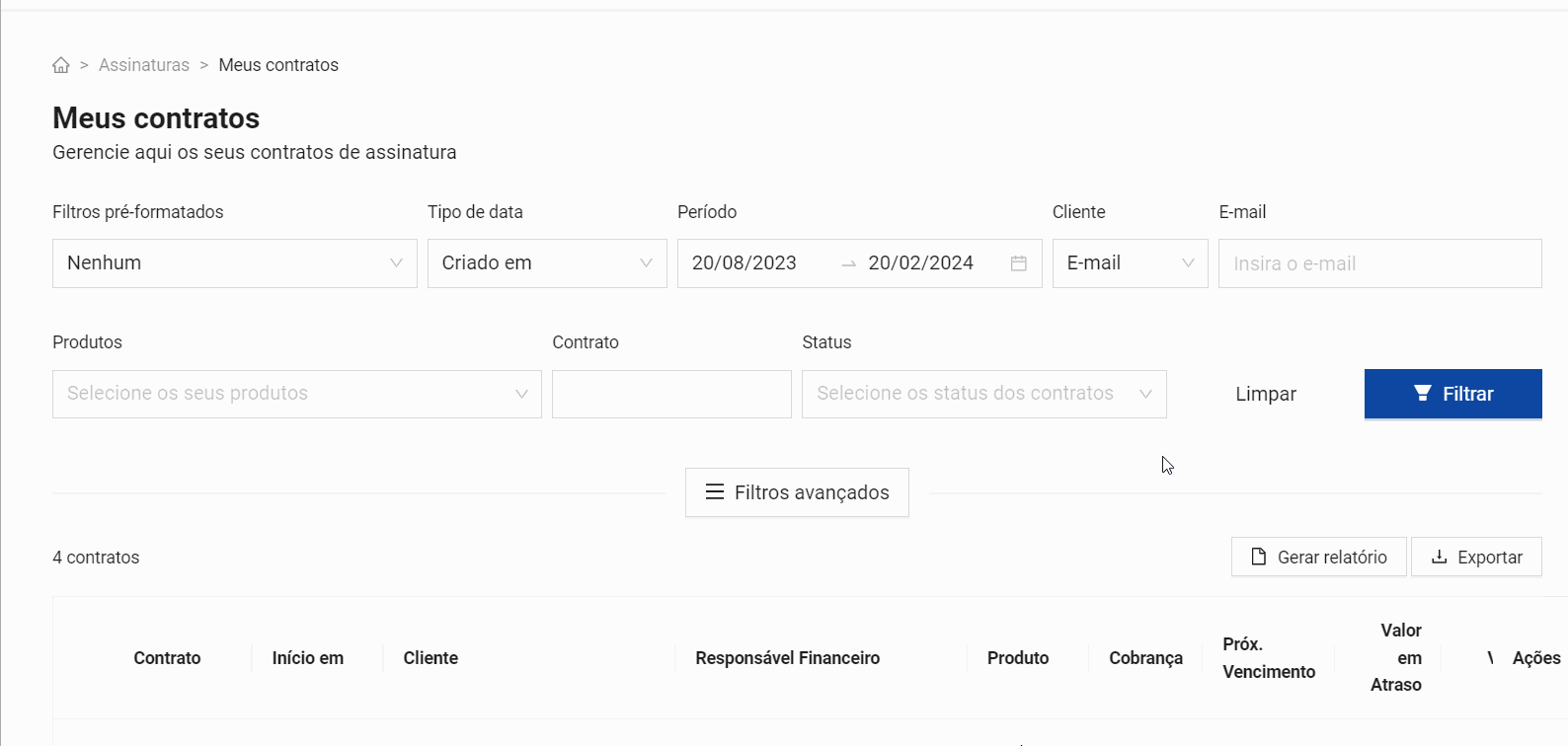Export contracts with the Exportar button
Screen dimensions: 1568x746
(x=1476, y=558)
